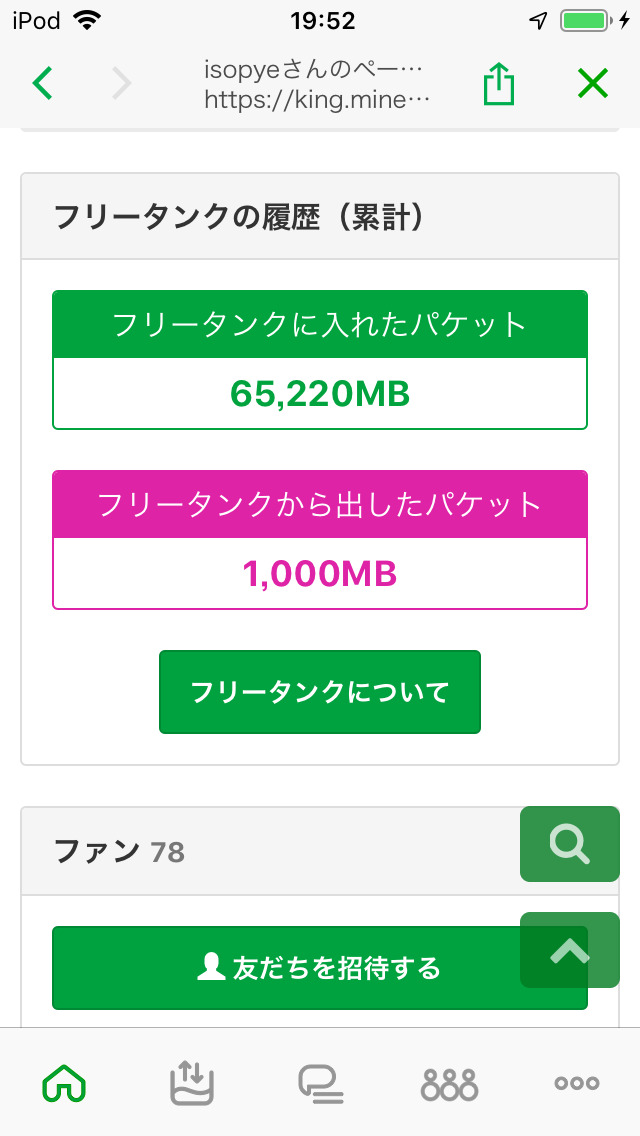Tap the battery indicator in status bar
This screenshot has height=1136, width=640.
click(586, 21)
